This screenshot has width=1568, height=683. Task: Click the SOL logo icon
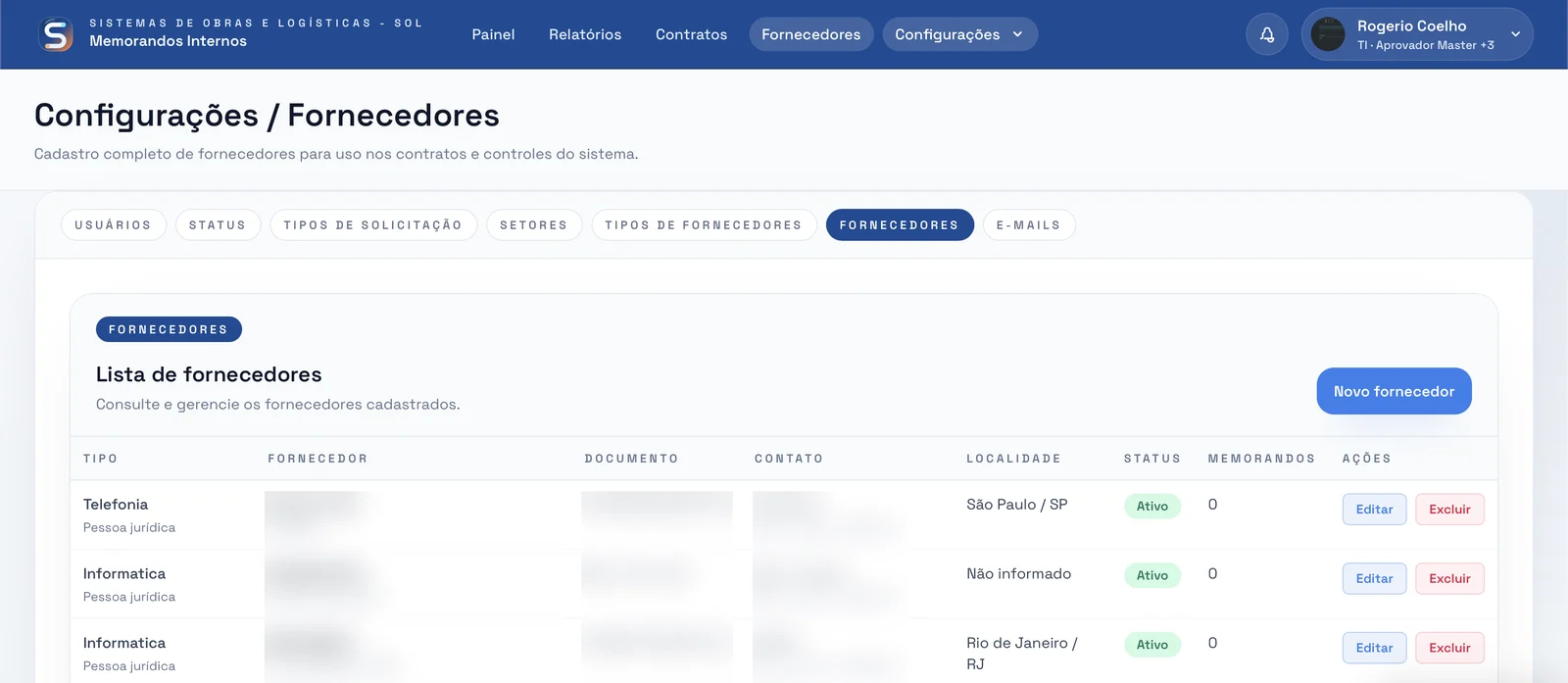tap(56, 34)
